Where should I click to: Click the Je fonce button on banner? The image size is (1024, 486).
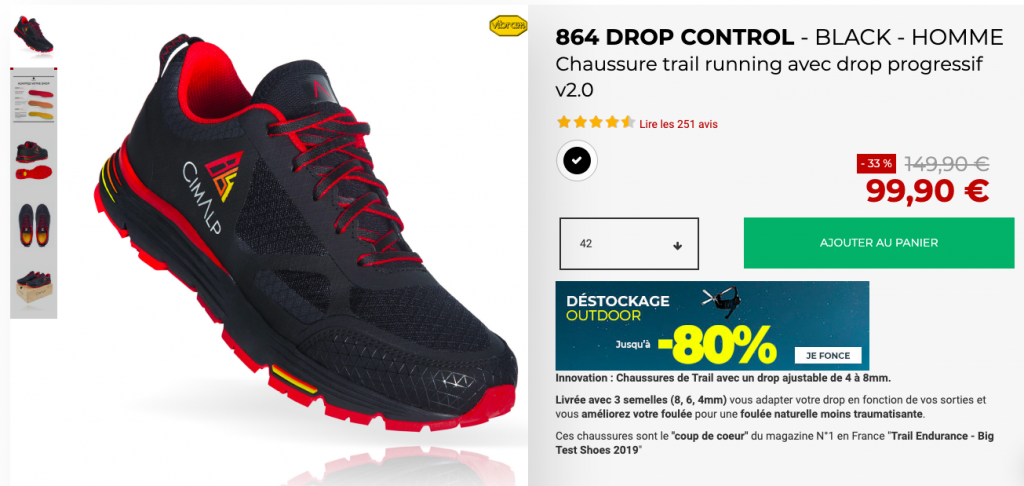click(828, 356)
